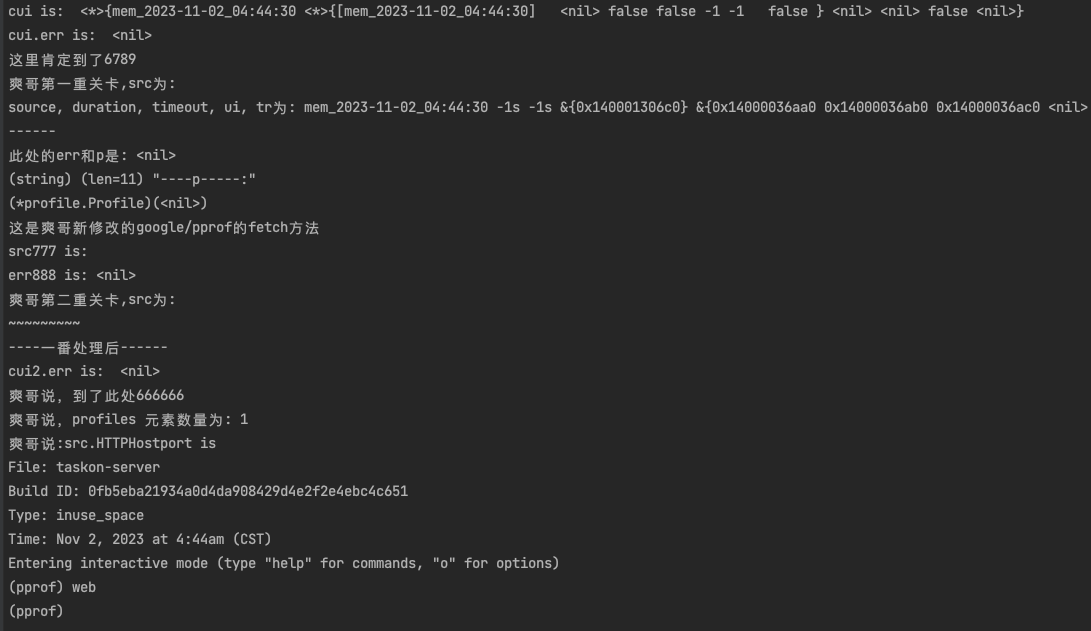Click the "(string) (len=11)" output line
This screenshot has width=1091, height=631.
click(x=132, y=179)
